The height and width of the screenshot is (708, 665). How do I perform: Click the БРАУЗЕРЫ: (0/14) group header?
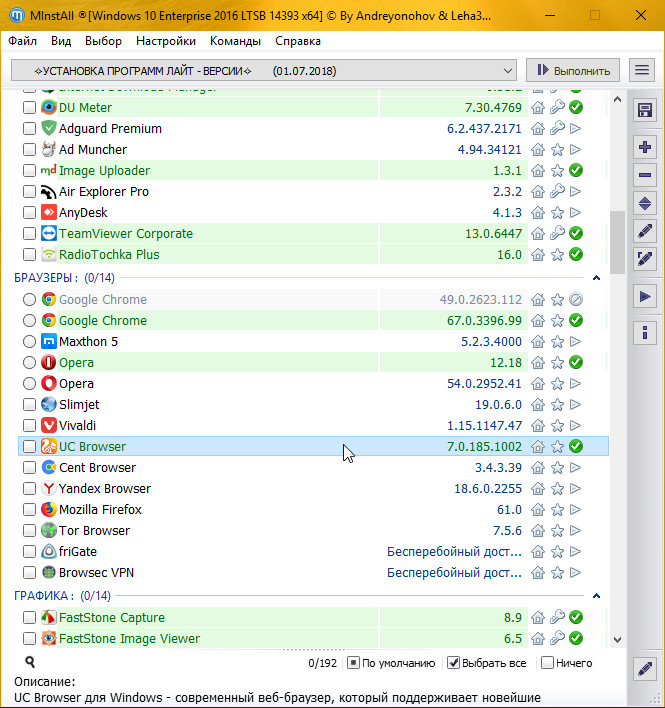(65, 278)
